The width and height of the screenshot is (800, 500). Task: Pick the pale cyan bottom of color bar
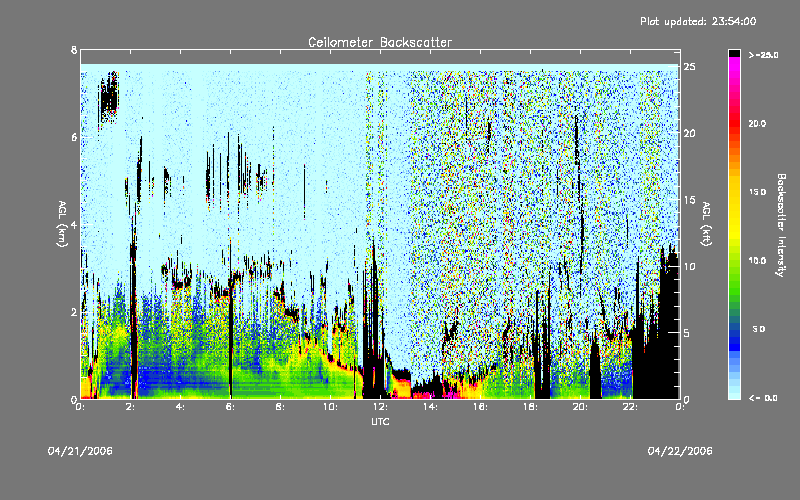click(x=734, y=394)
